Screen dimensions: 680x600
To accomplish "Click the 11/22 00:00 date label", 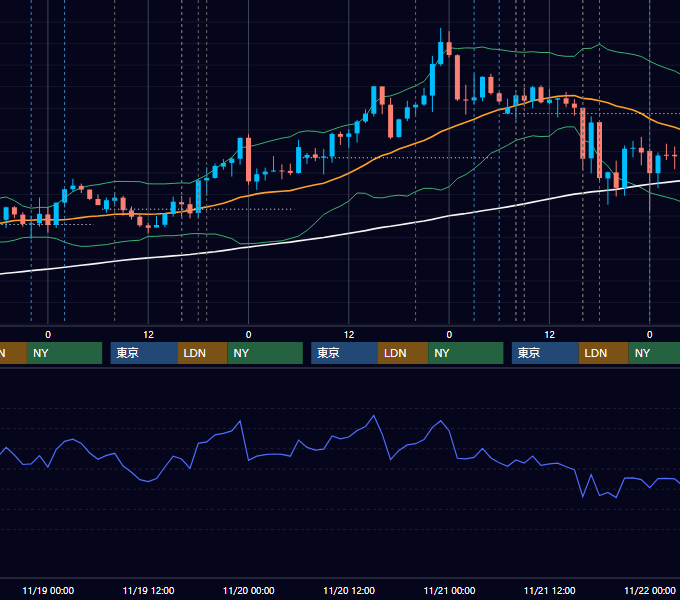I will [650, 590].
